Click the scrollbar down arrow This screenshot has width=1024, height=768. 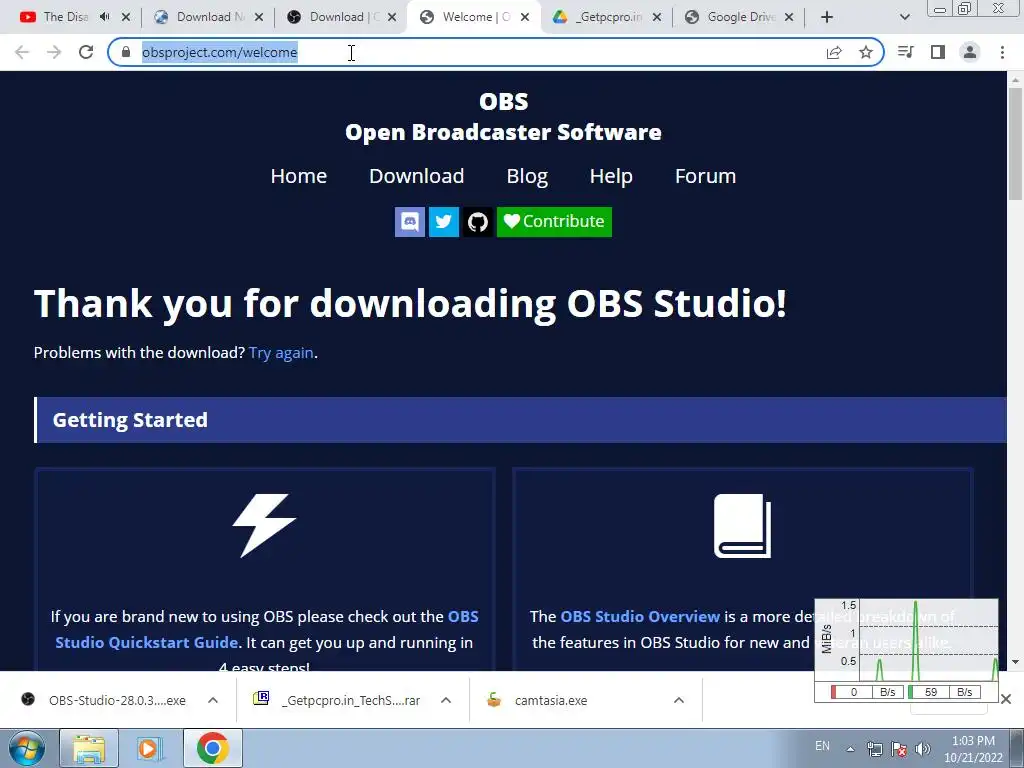1015,662
